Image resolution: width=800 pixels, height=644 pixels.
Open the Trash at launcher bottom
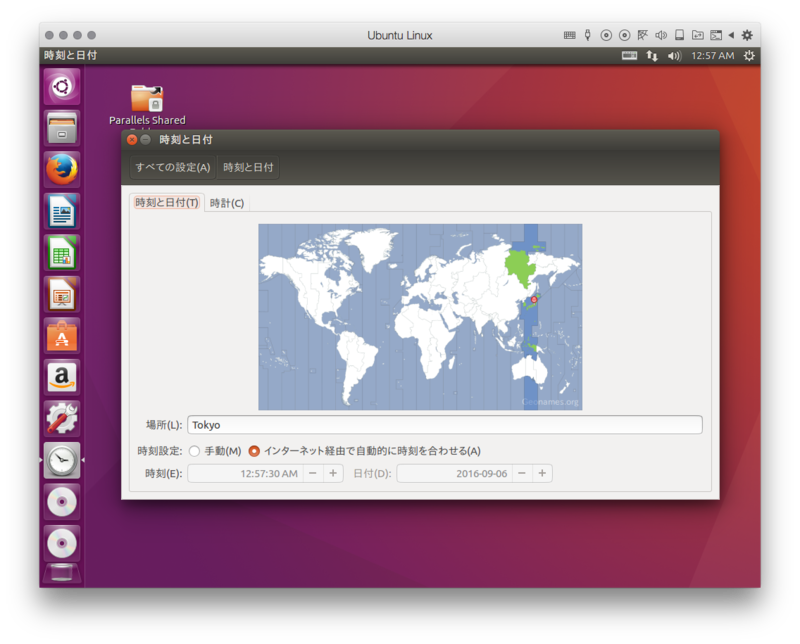(62, 574)
